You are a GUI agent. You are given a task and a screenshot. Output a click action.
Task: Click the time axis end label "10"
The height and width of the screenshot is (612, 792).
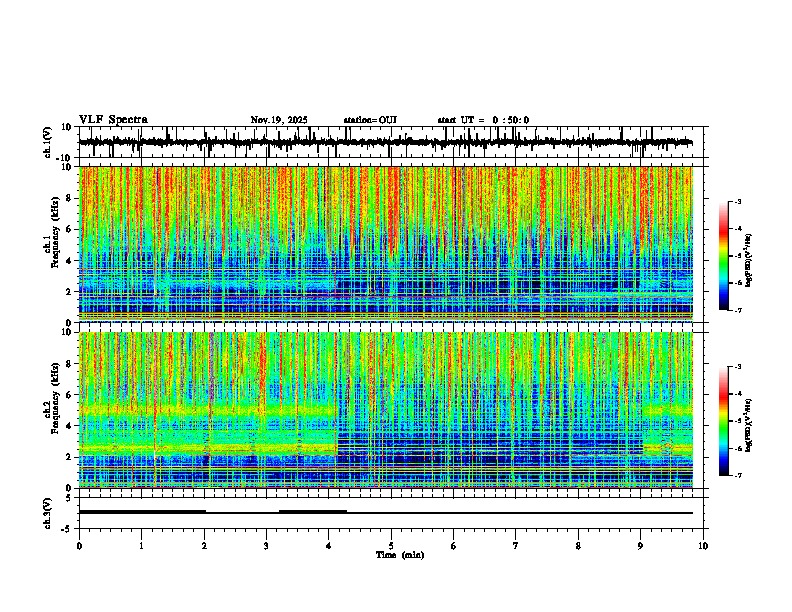click(703, 546)
